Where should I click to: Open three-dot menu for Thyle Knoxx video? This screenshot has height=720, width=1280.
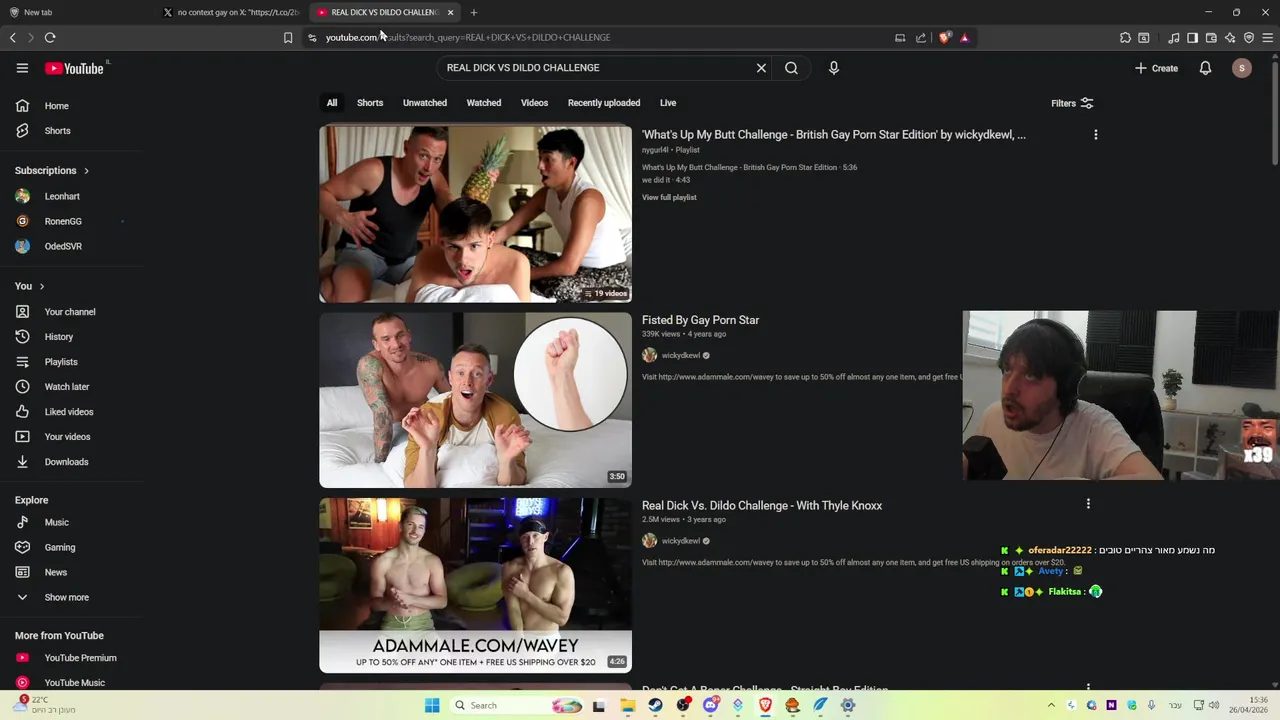click(x=1088, y=504)
